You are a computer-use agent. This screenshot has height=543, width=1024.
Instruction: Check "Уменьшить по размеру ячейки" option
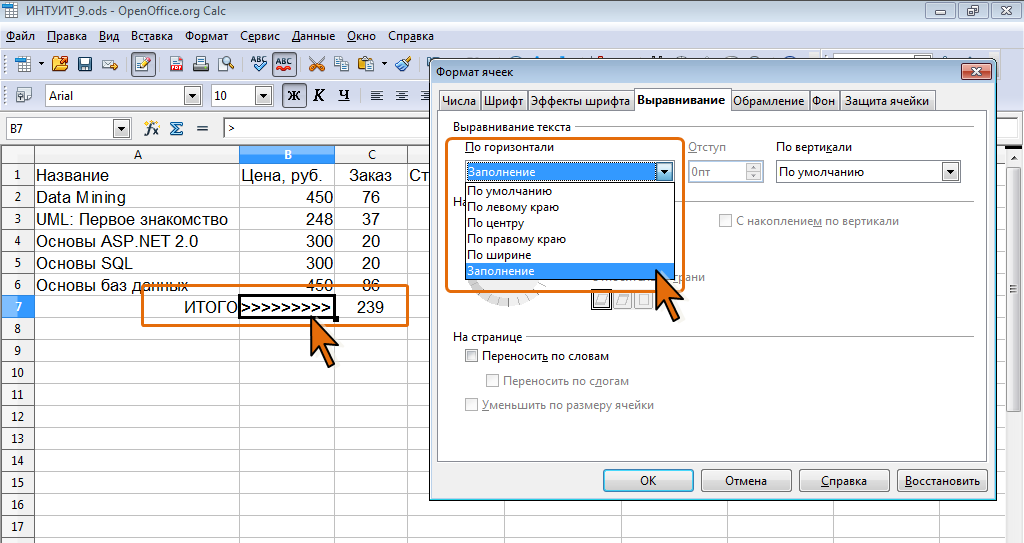pos(472,405)
